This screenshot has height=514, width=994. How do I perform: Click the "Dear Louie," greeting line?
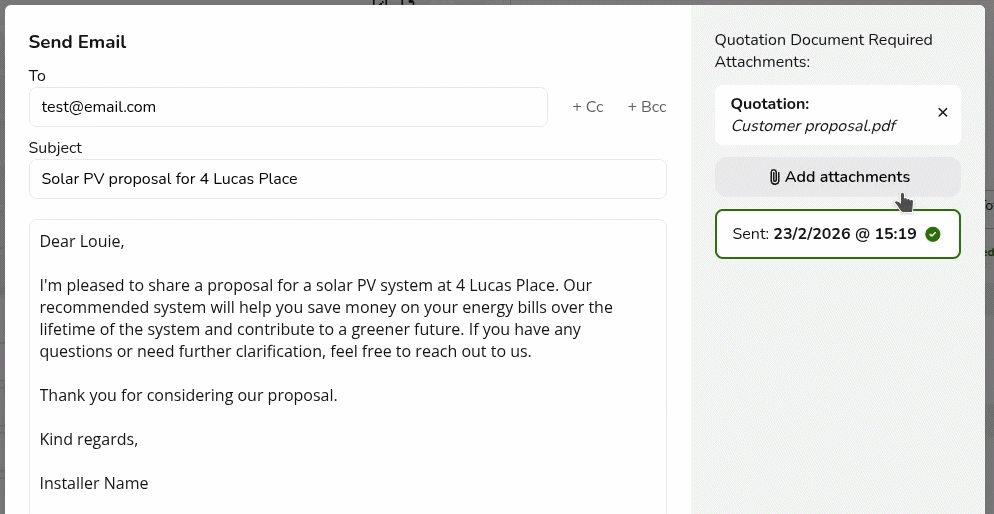pyautogui.click(x=82, y=241)
